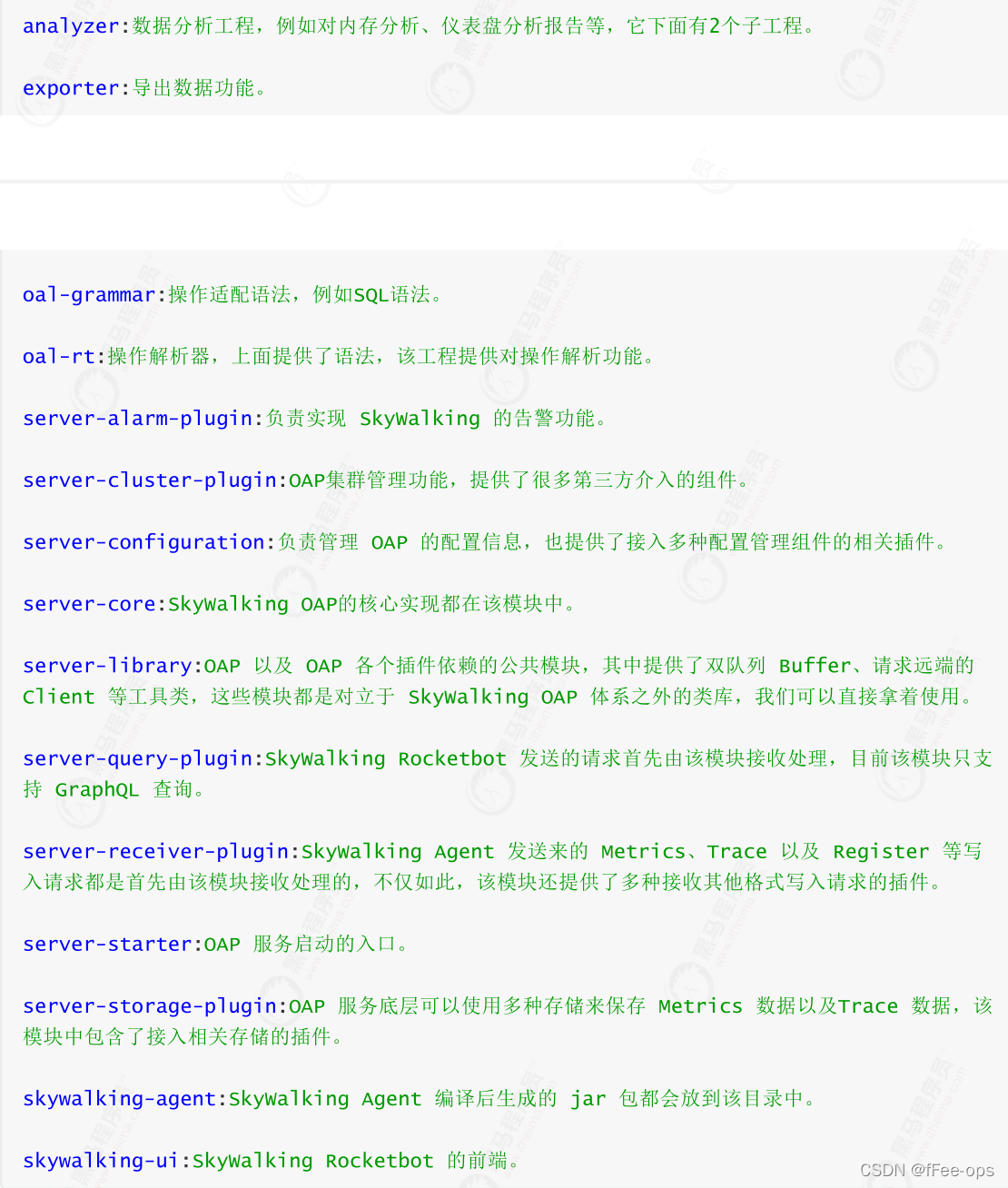
Task: Click the word 'Client' in server-library description
Action: click(x=59, y=697)
